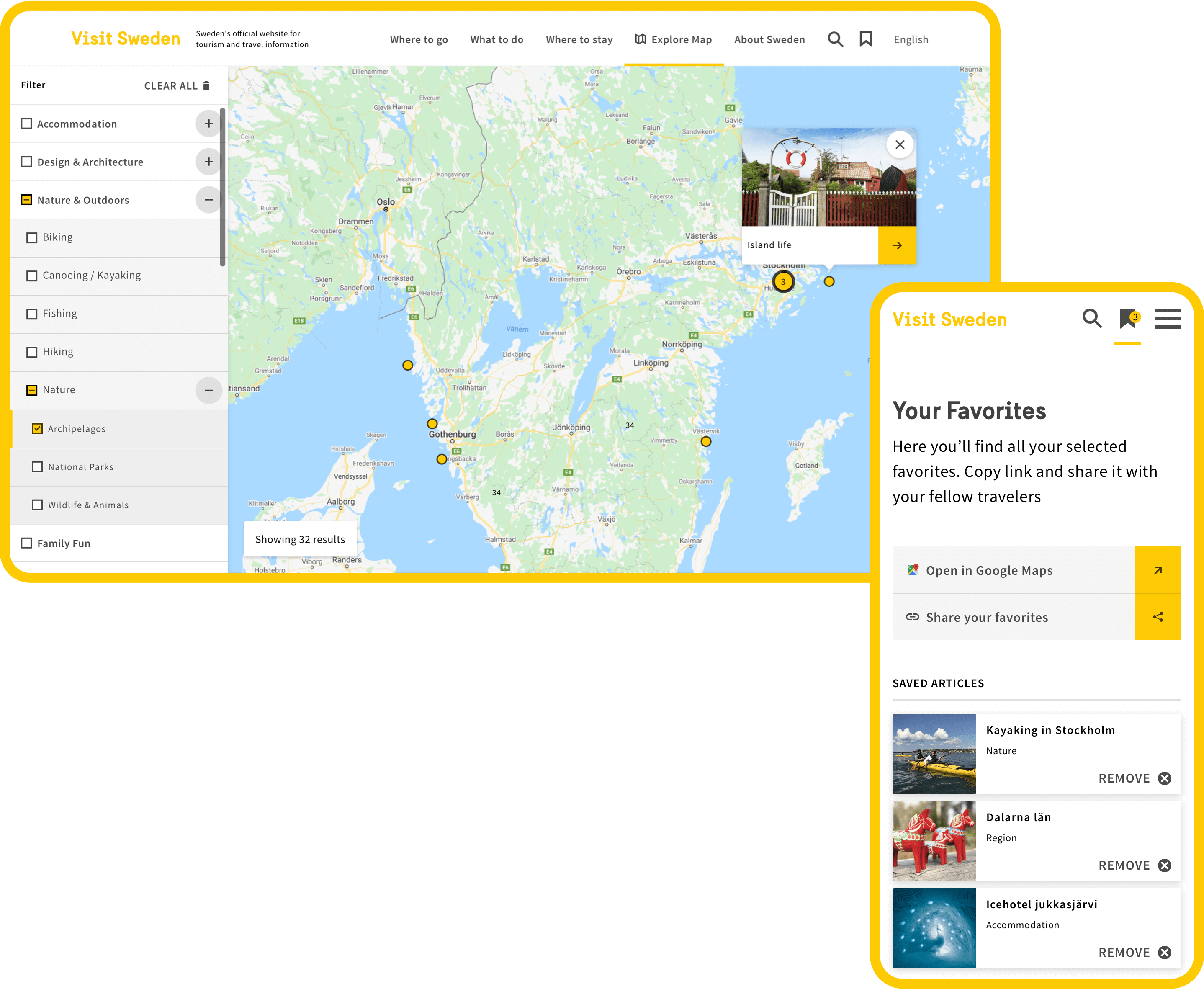The height and width of the screenshot is (989, 1204).
Task: Collapse the Nature subcategory with minus button
Action: (x=208, y=390)
